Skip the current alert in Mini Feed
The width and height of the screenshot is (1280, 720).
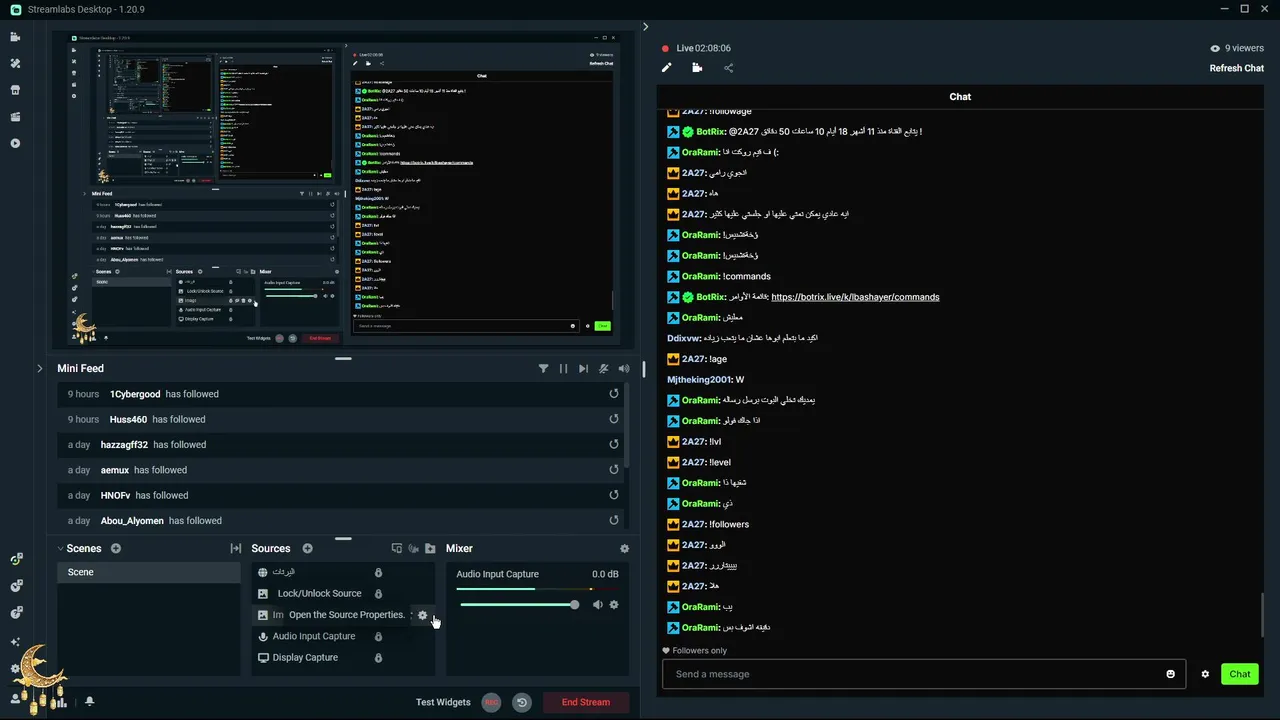pyautogui.click(x=583, y=368)
